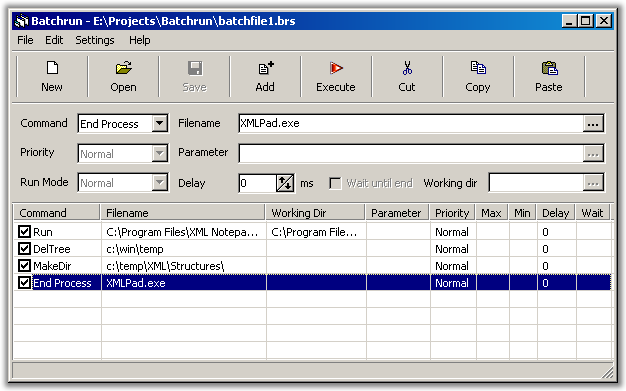The width and height of the screenshot is (626, 391).
Task: Open a batch file with Open icon
Action: point(123,68)
